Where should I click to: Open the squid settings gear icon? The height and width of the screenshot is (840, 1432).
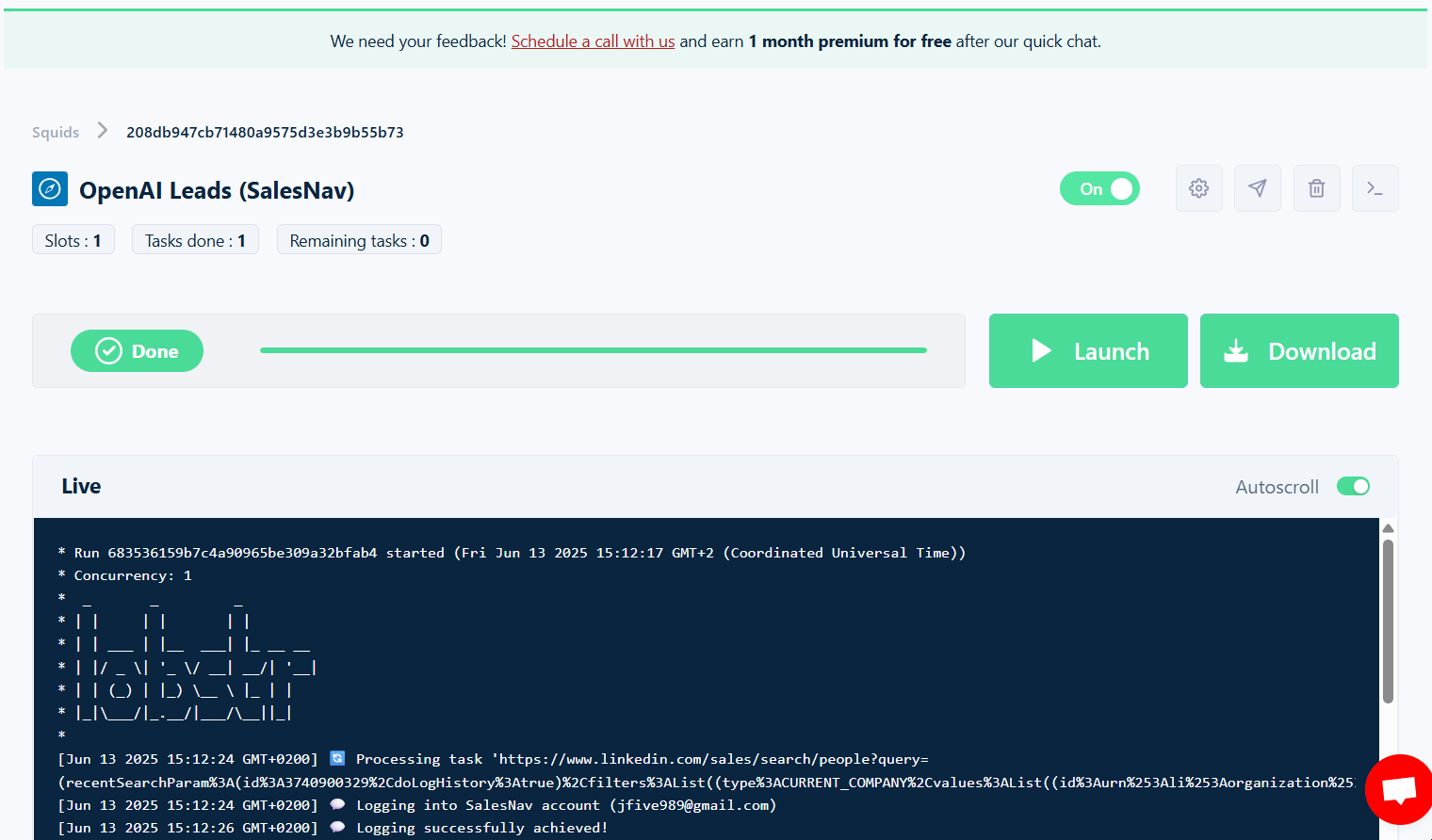[1198, 188]
